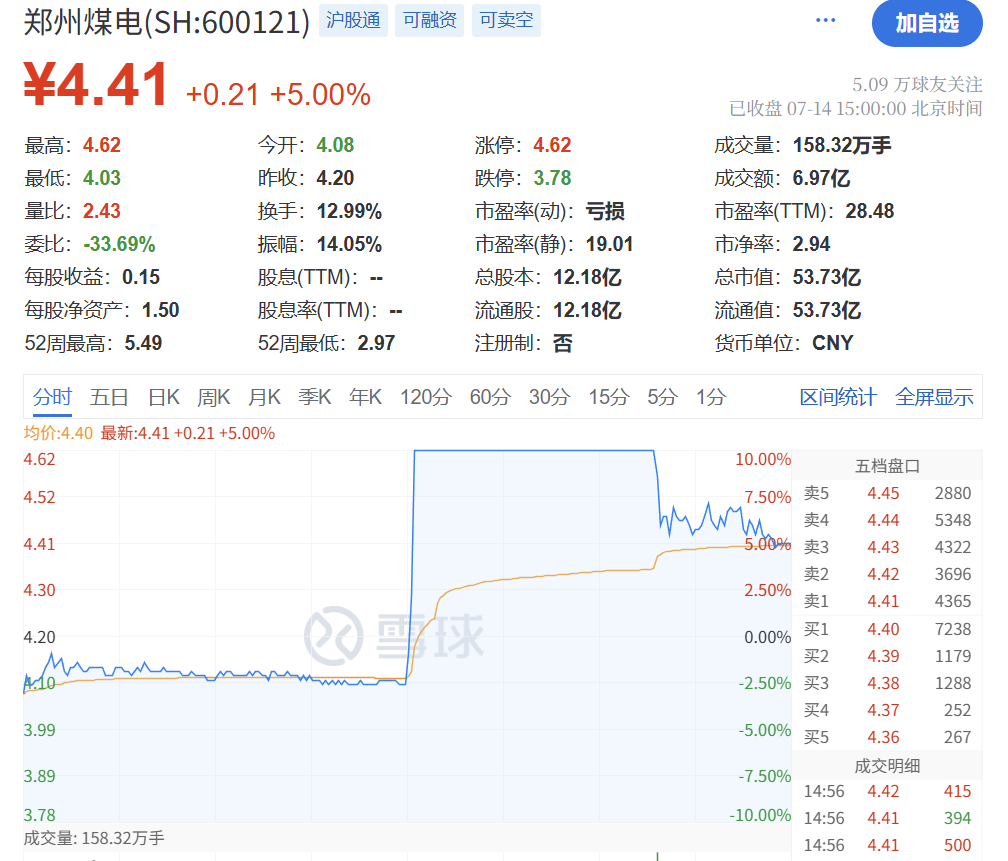Click 全屏显示 to view fullscreen
This screenshot has height=861, width=1008.
934,397
